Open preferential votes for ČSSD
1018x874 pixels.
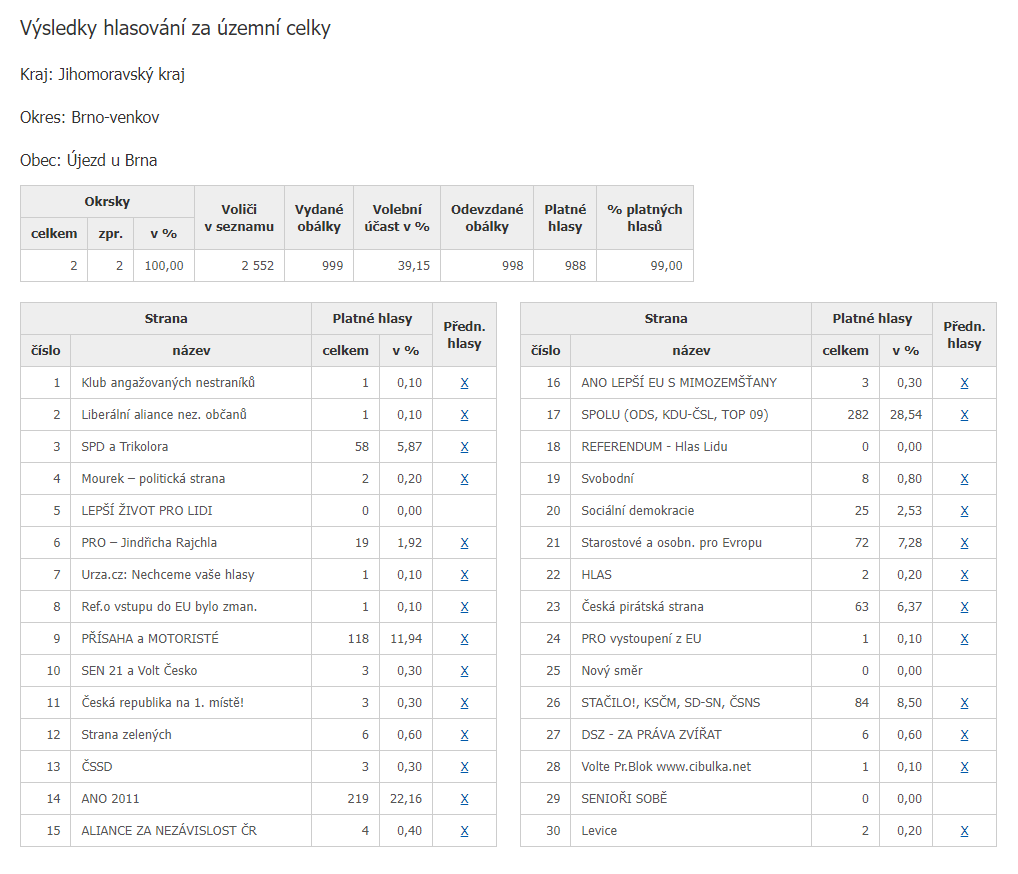click(464, 767)
